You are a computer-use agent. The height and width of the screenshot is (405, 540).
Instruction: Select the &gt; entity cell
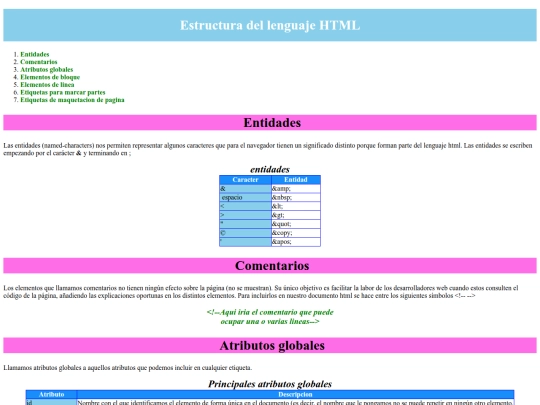click(296, 215)
